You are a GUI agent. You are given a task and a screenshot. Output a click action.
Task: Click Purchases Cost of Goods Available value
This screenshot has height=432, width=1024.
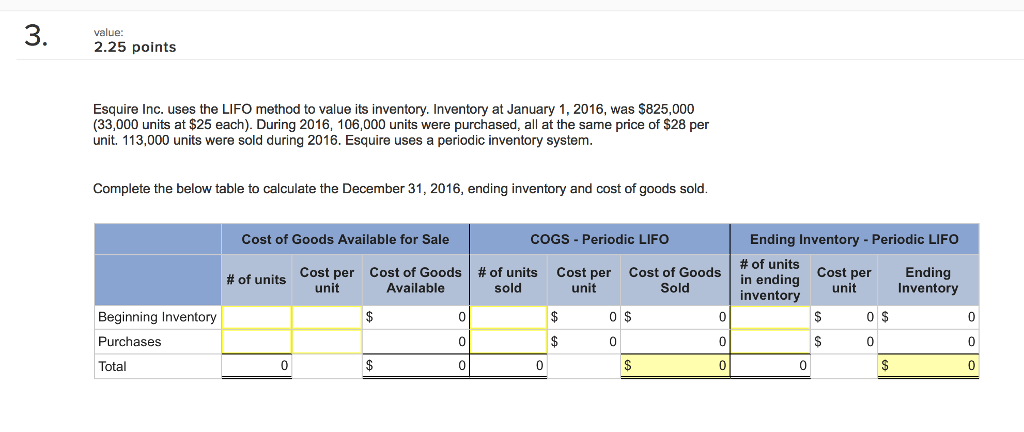click(415, 341)
